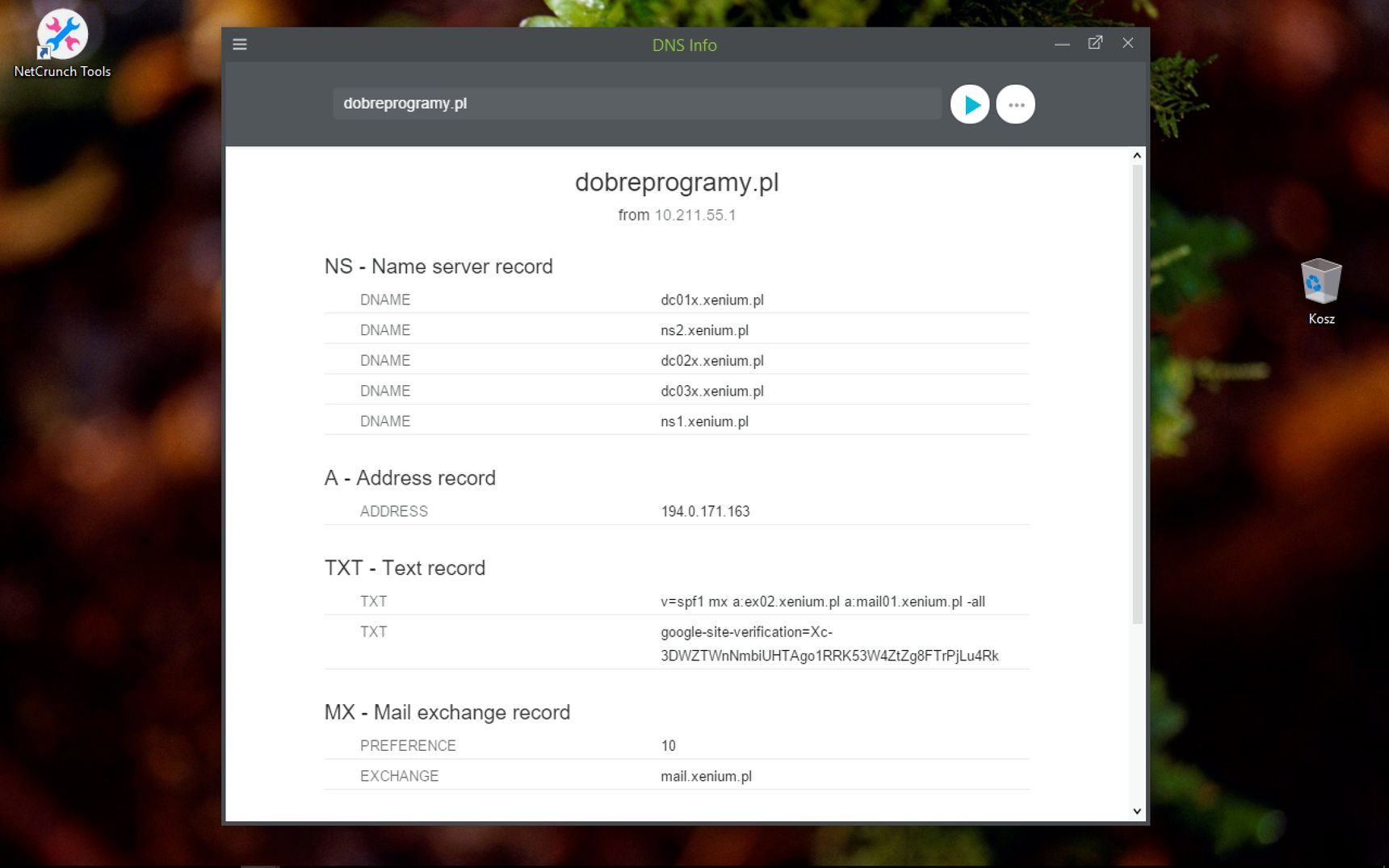This screenshot has width=1389, height=868.
Task: Click the NS - Name server record heading
Action: pos(439,266)
